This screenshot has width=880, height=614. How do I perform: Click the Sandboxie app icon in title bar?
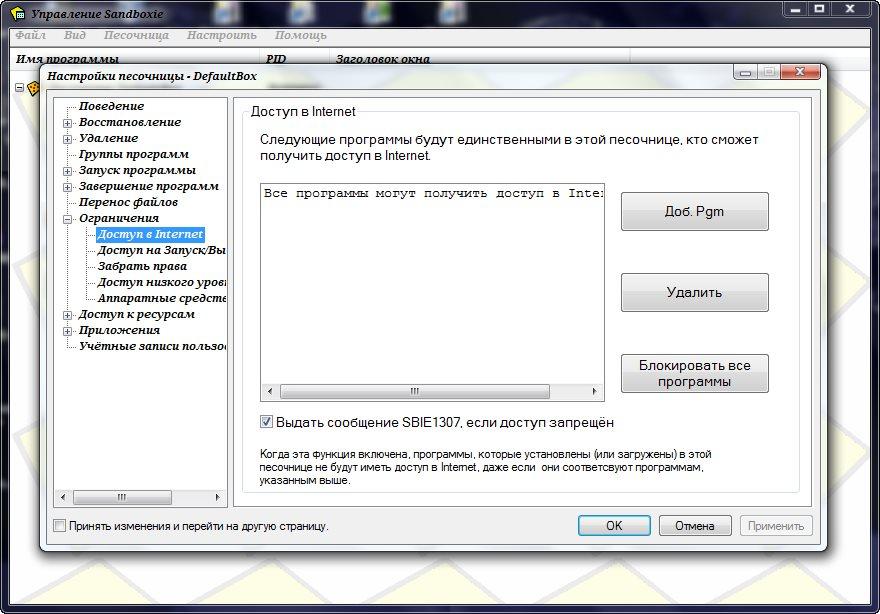pyautogui.click(x=17, y=12)
